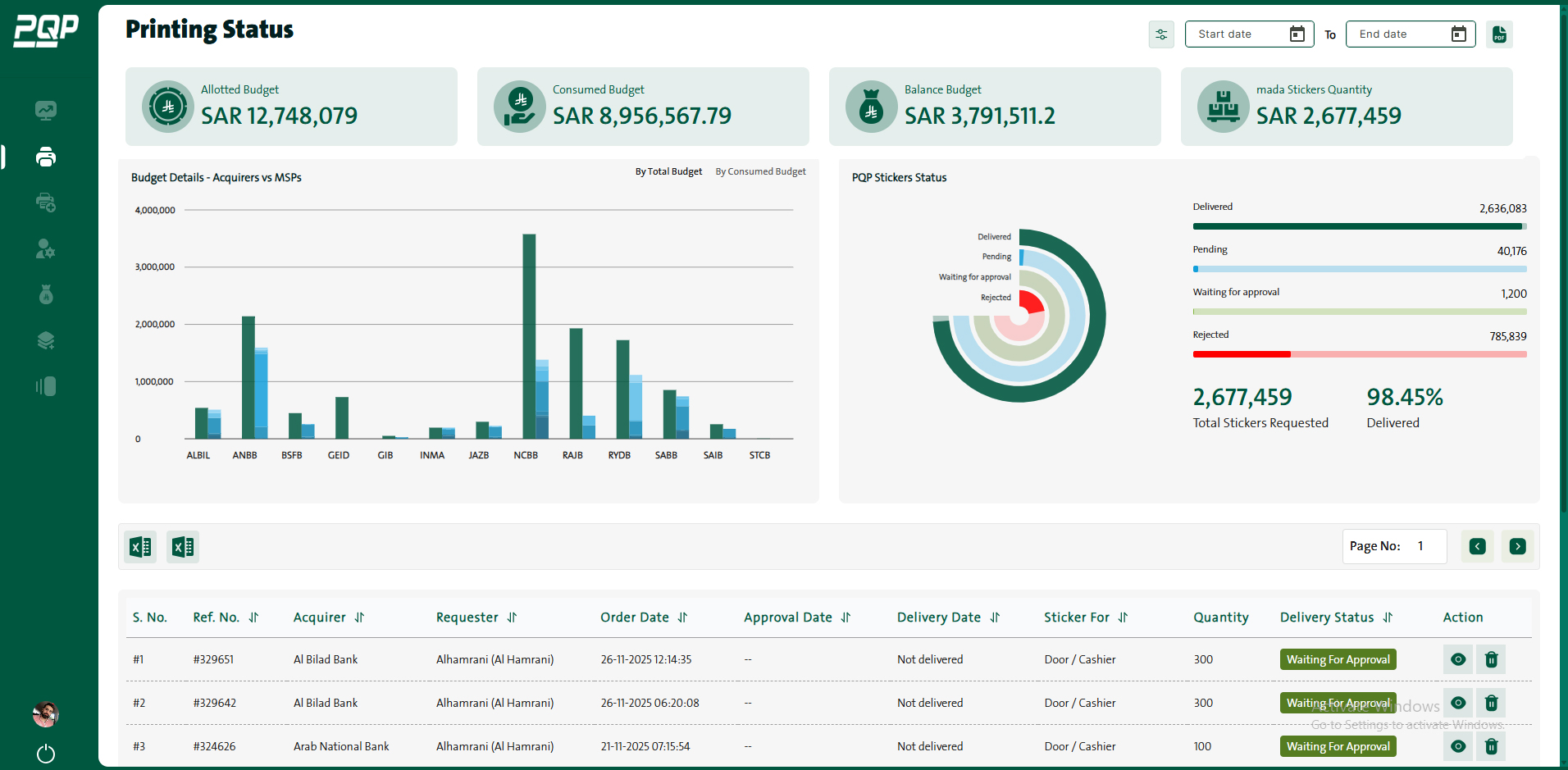
Task: Open the Start date calendar picker
Action: point(1297,34)
